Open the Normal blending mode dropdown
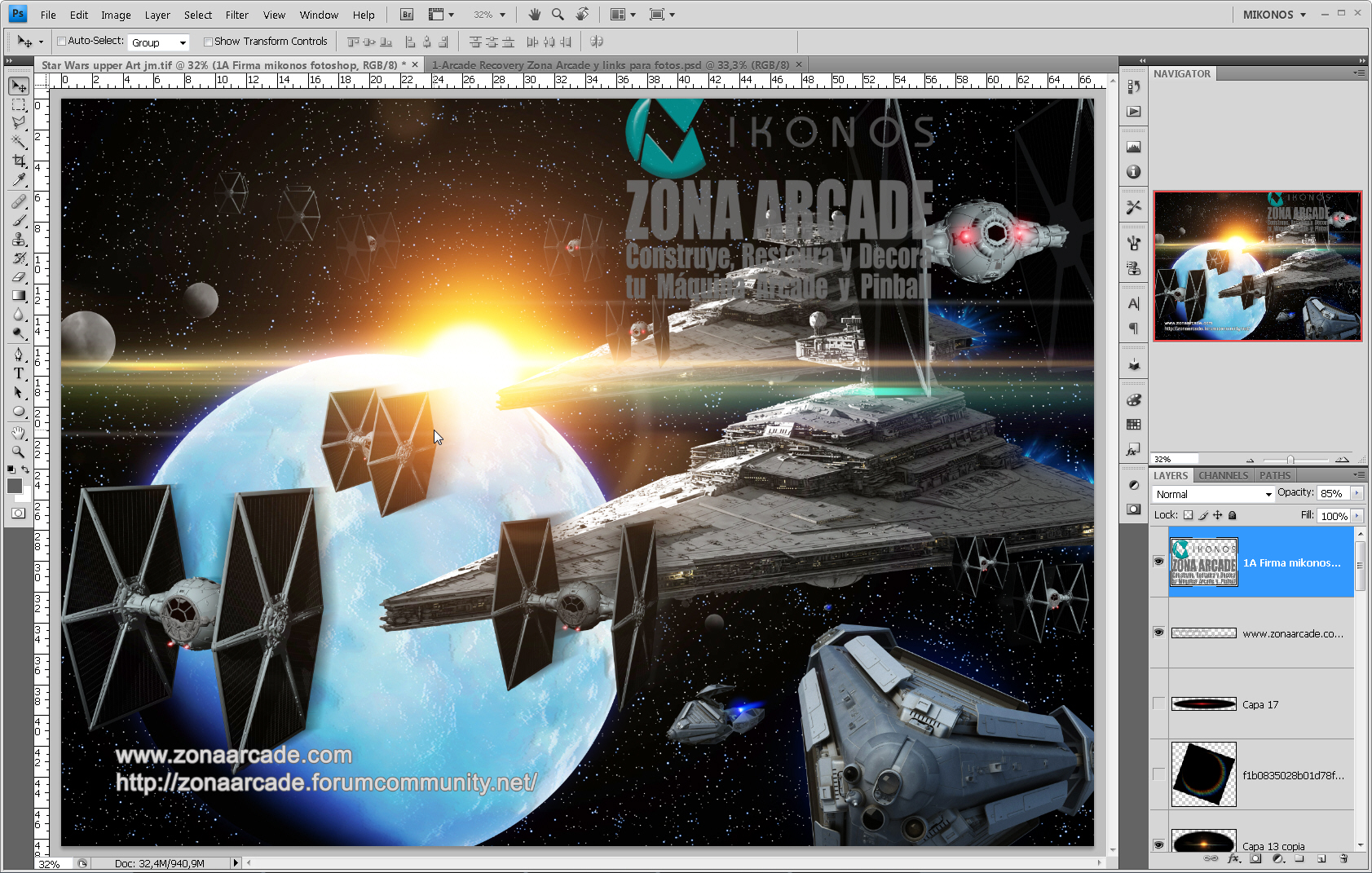 pos(1213,494)
